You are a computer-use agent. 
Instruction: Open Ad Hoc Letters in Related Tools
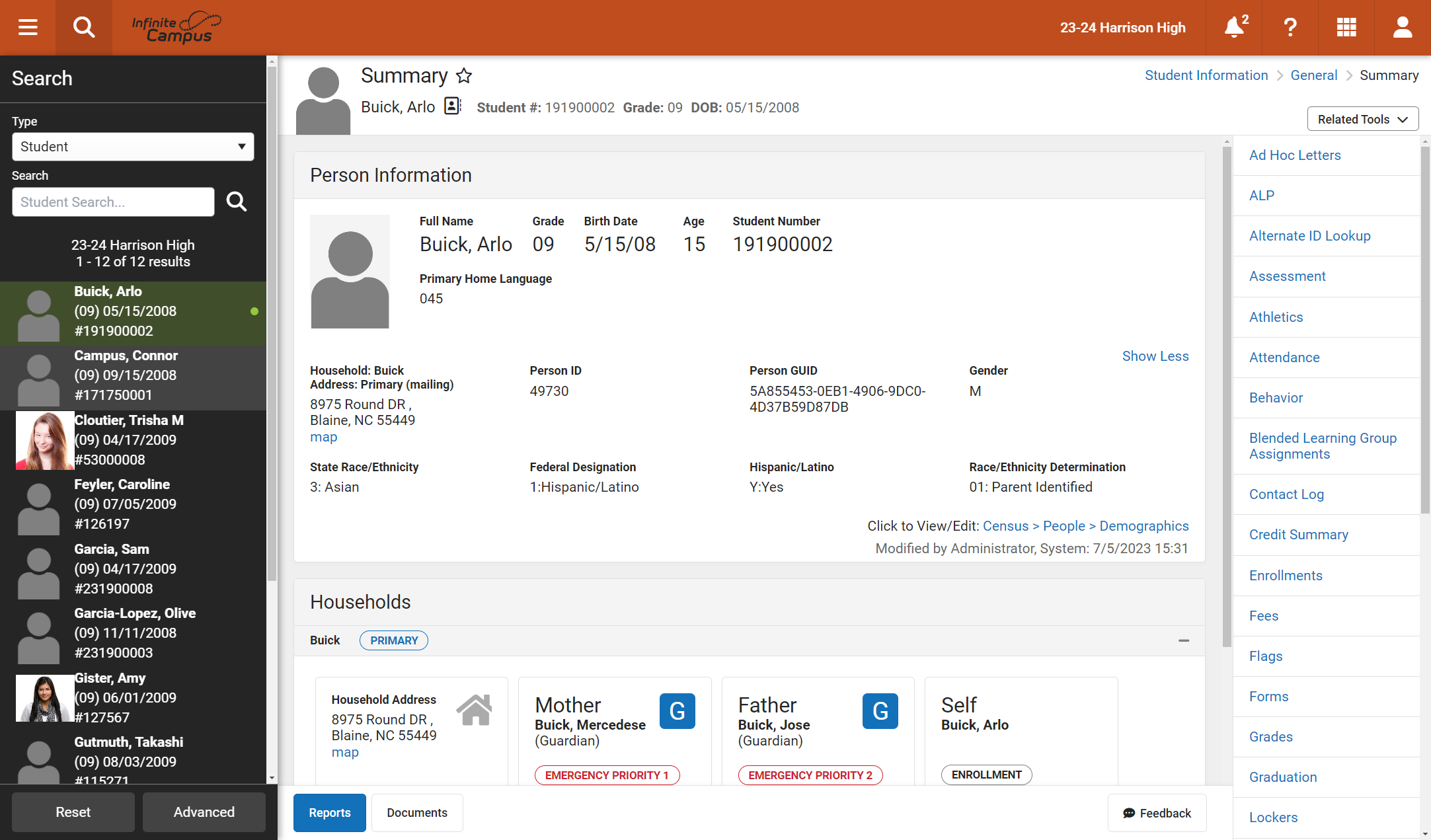[1295, 155]
